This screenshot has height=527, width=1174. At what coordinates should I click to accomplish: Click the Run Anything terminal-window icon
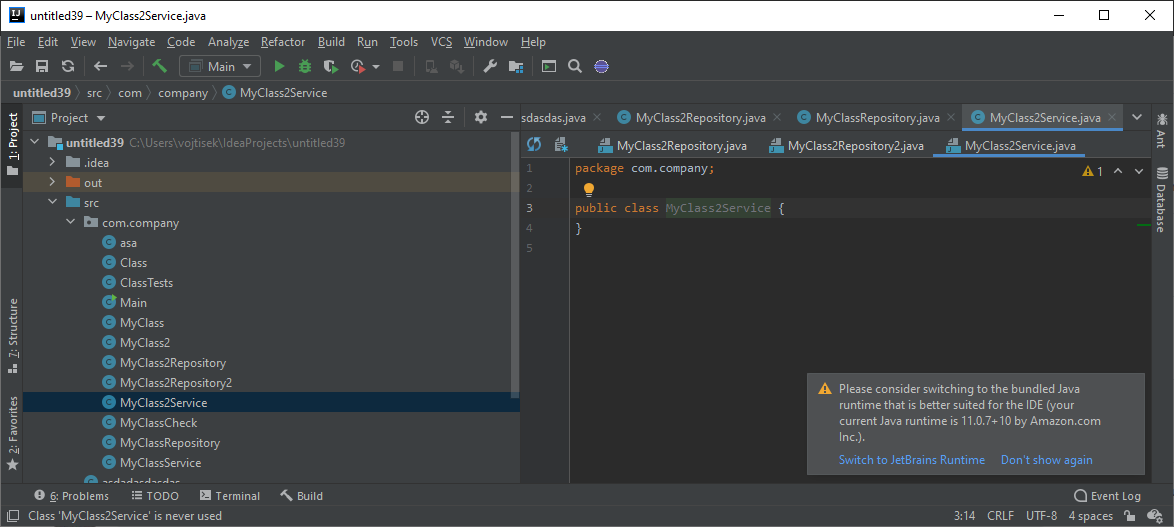click(550, 67)
